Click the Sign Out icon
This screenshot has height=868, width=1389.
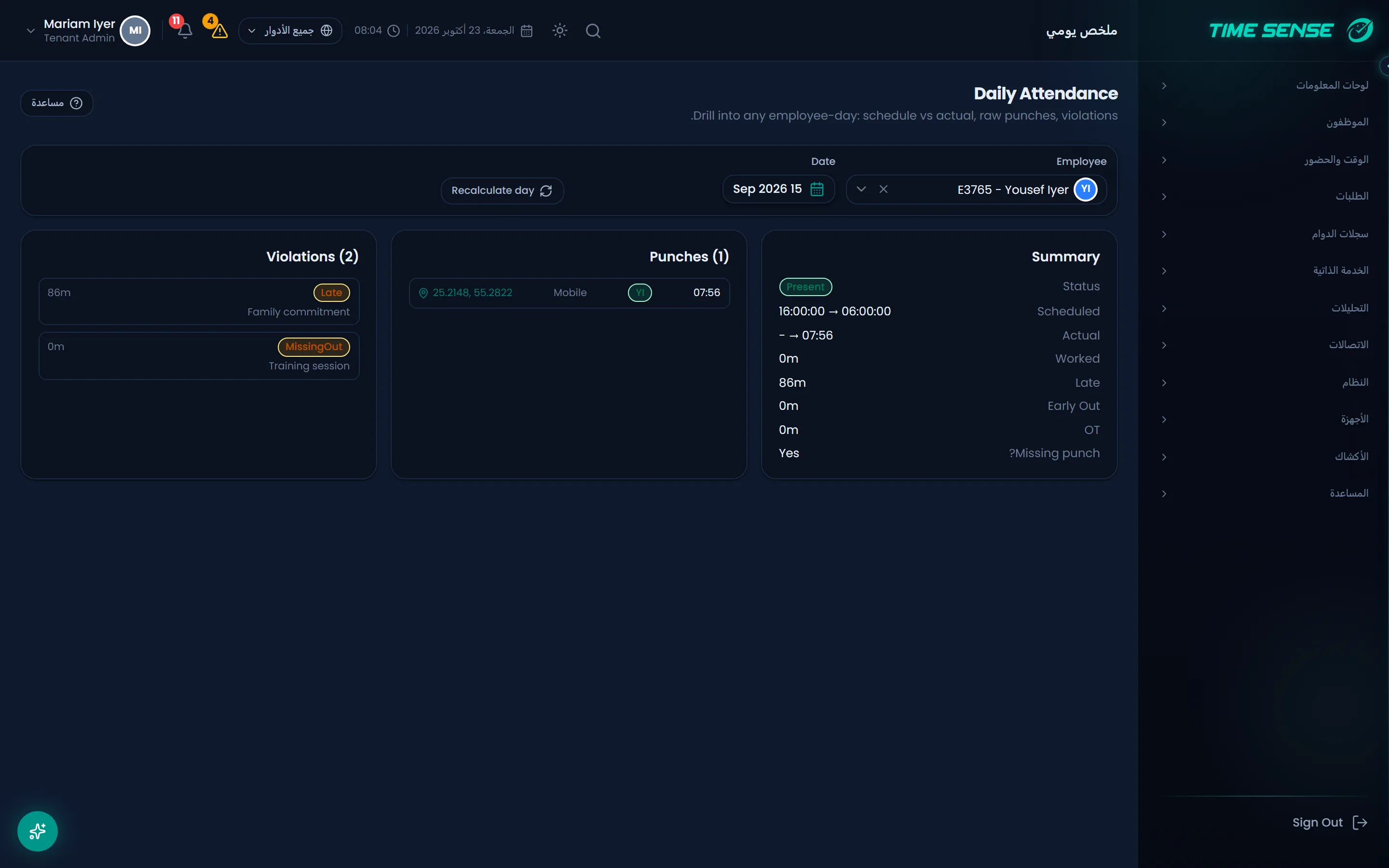point(1360,822)
